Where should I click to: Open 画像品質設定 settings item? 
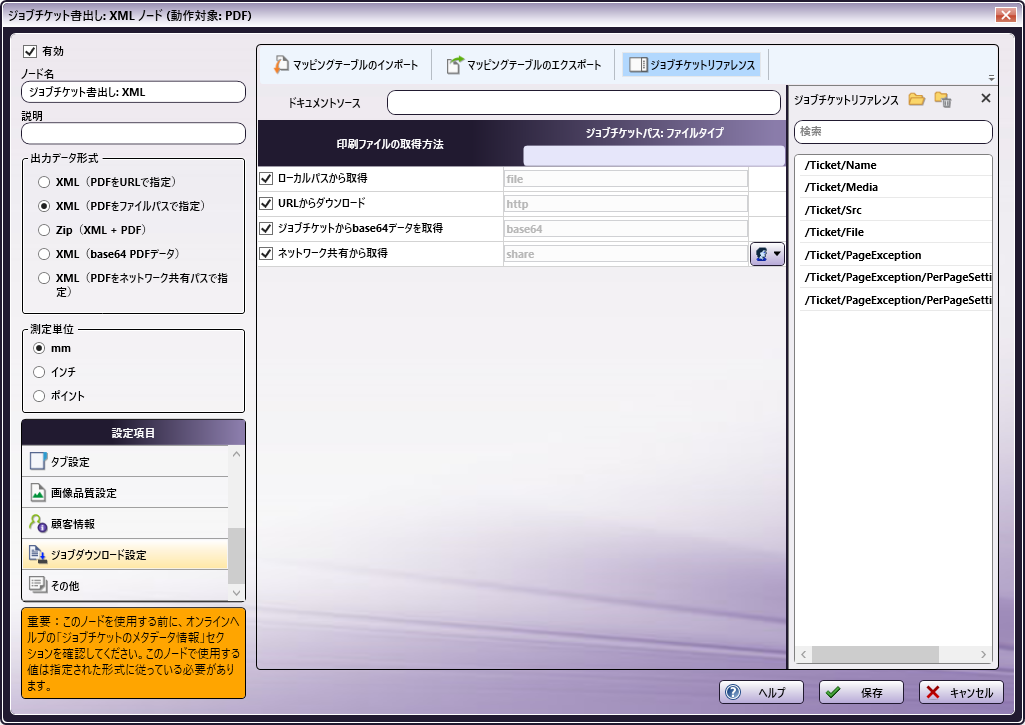tap(125, 492)
